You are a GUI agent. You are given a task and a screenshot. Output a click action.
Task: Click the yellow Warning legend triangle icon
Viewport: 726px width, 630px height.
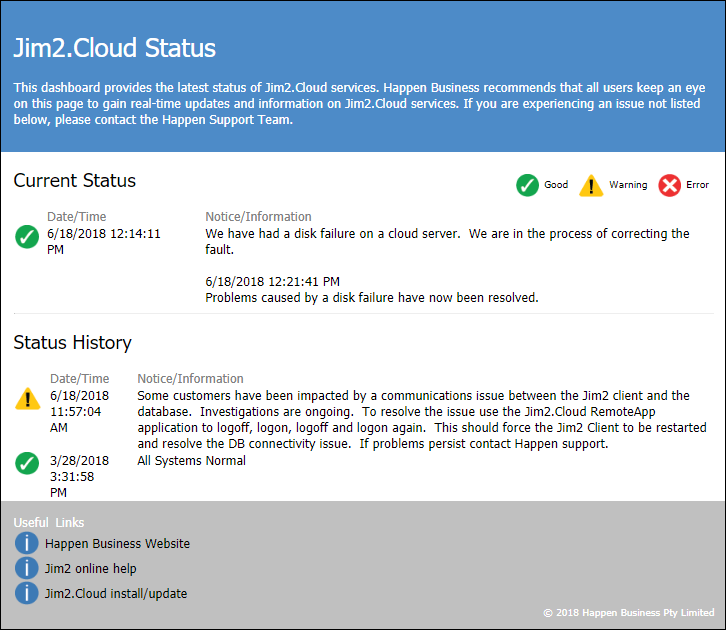pos(591,186)
